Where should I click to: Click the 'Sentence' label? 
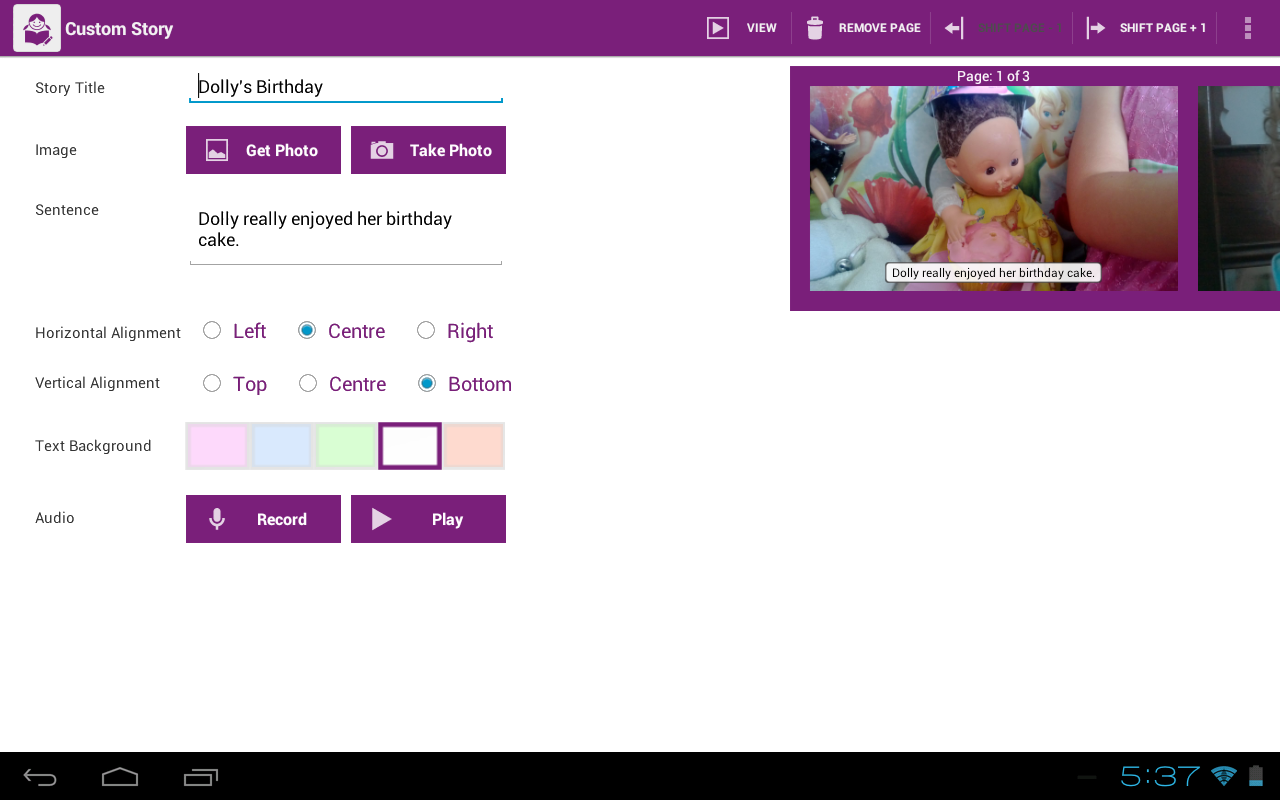click(x=67, y=210)
